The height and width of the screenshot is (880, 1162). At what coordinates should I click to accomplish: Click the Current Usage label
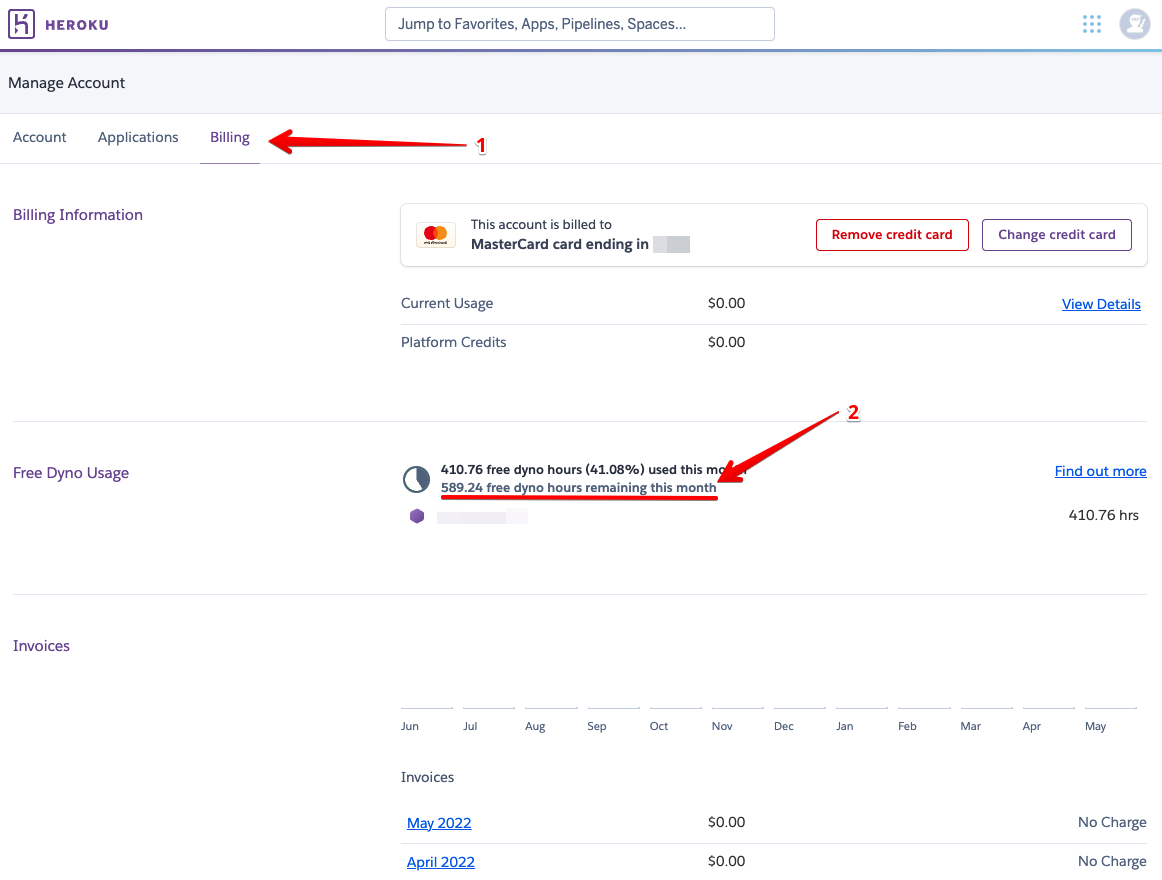(x=447, y=303)
